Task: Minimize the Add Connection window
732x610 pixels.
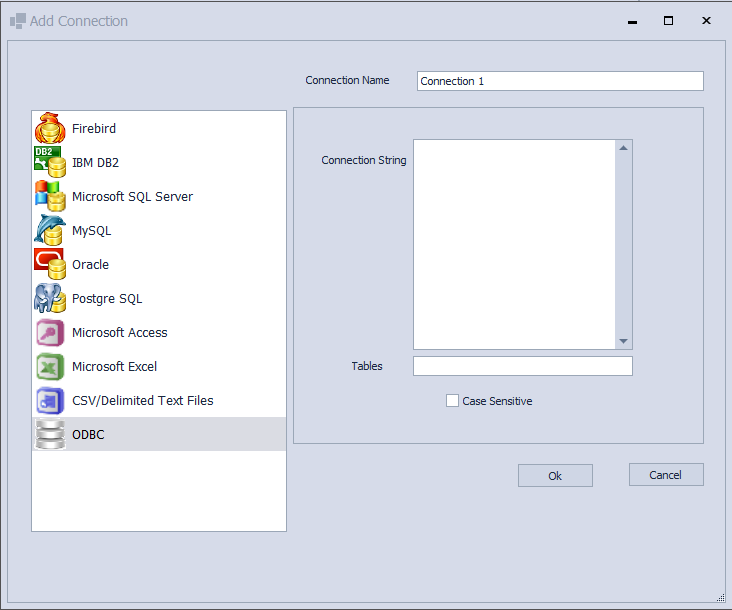Action: point(632,21)
